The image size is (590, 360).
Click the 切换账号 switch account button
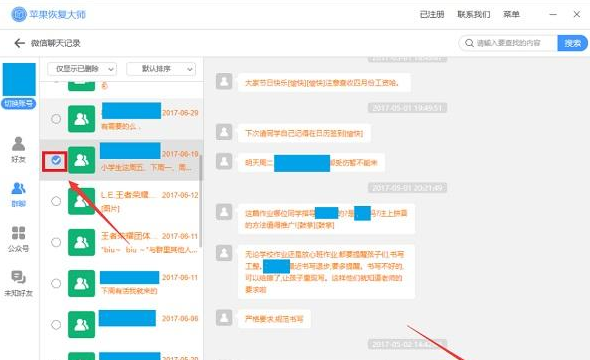(x=19, y=103)
